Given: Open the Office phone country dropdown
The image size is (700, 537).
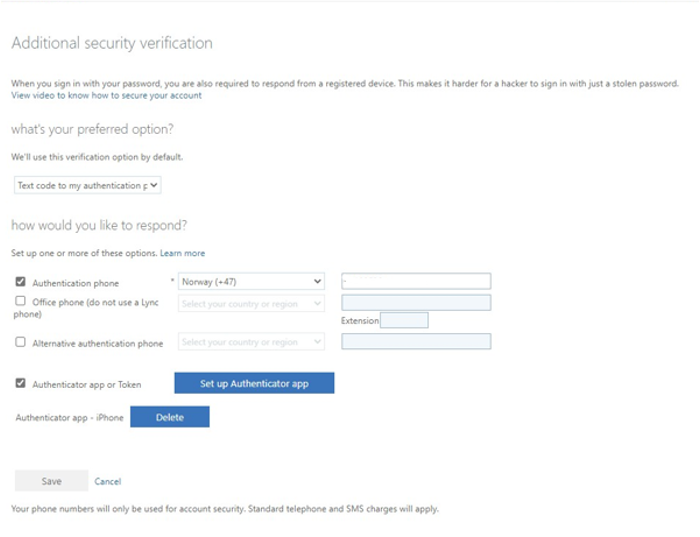Looking at the screenshot, I should (252, 303).
